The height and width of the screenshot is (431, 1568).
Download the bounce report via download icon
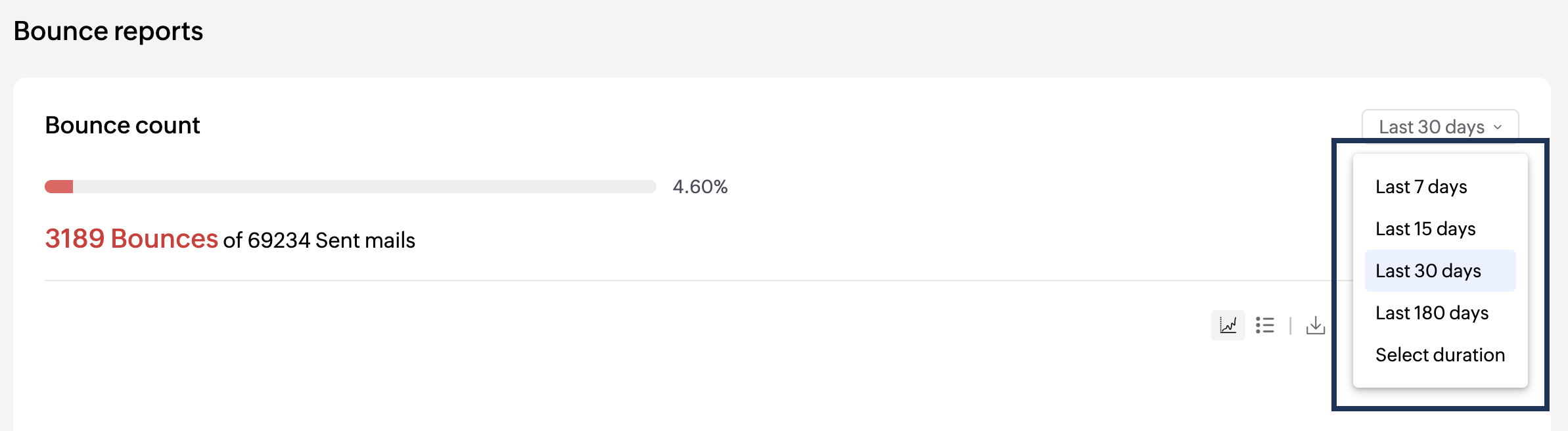[x=1316, y=325]
